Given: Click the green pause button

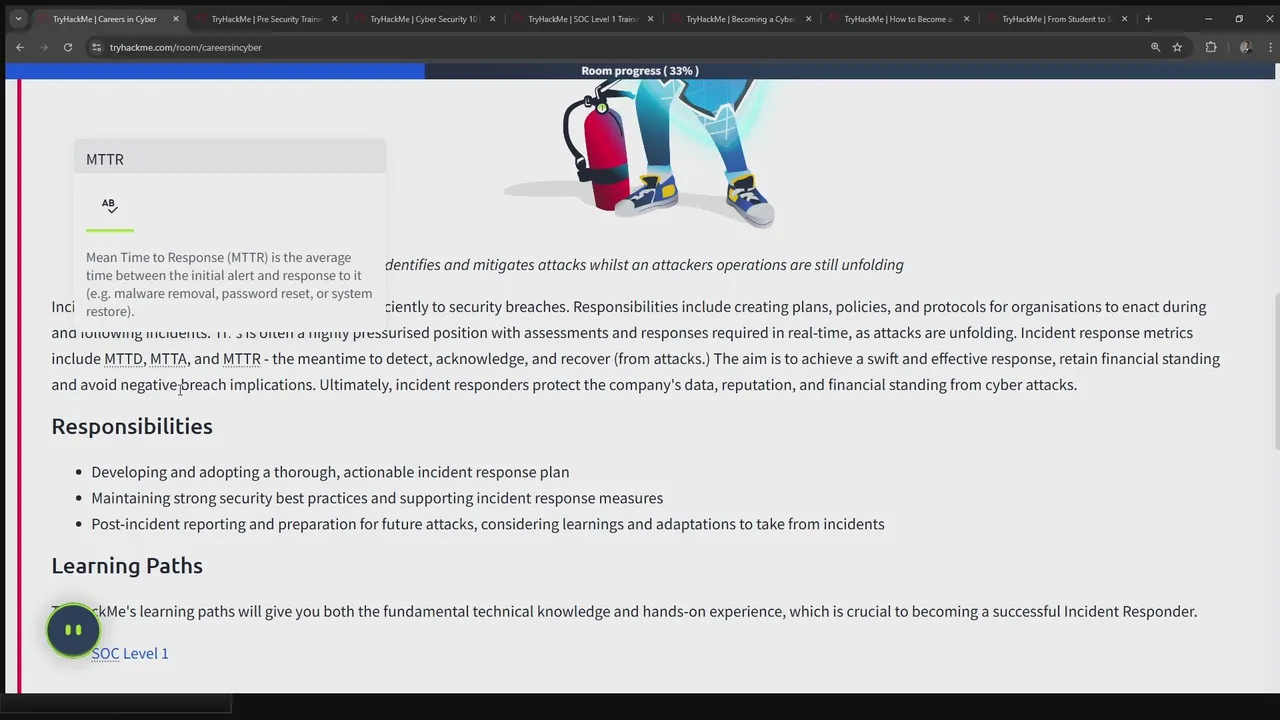Looking at the screenshot, I should 73,630.
